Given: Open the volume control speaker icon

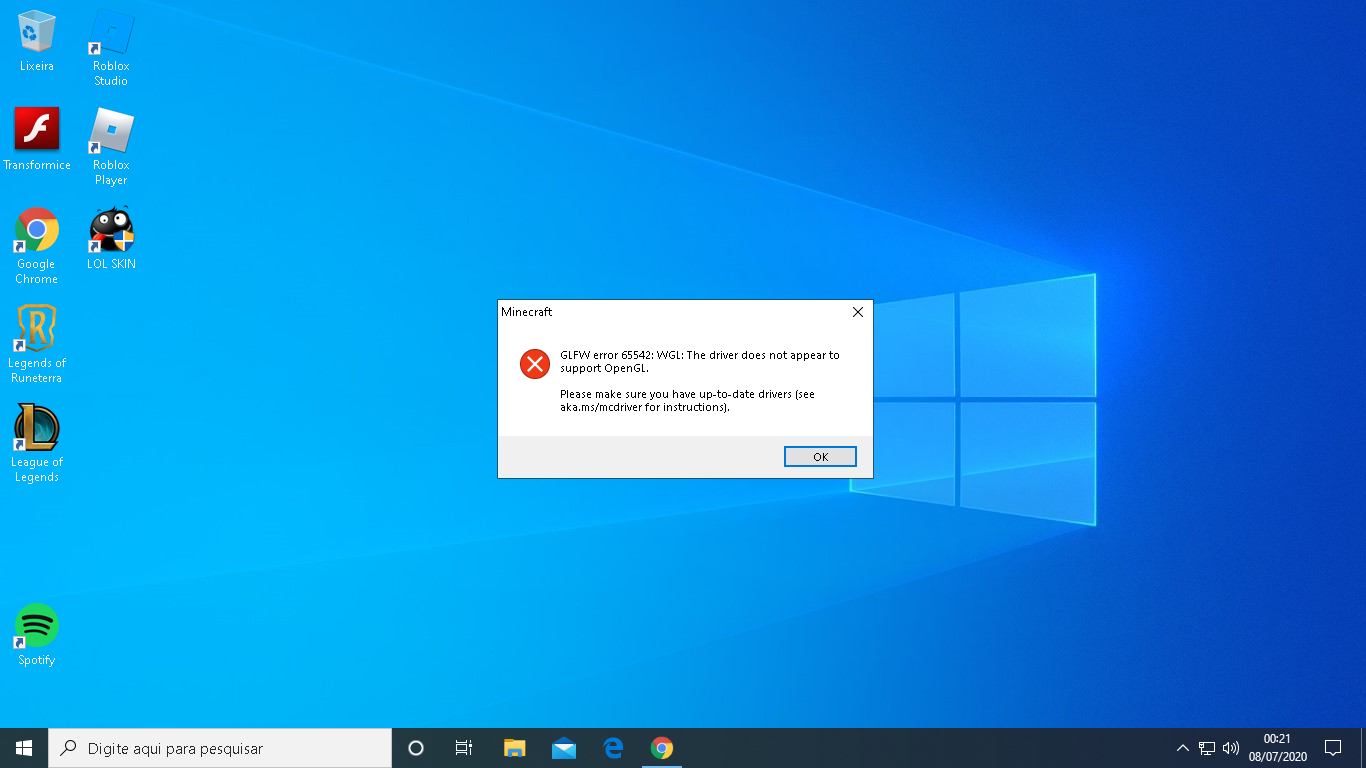Looking at the screenshot, I should pos(1231,748).
